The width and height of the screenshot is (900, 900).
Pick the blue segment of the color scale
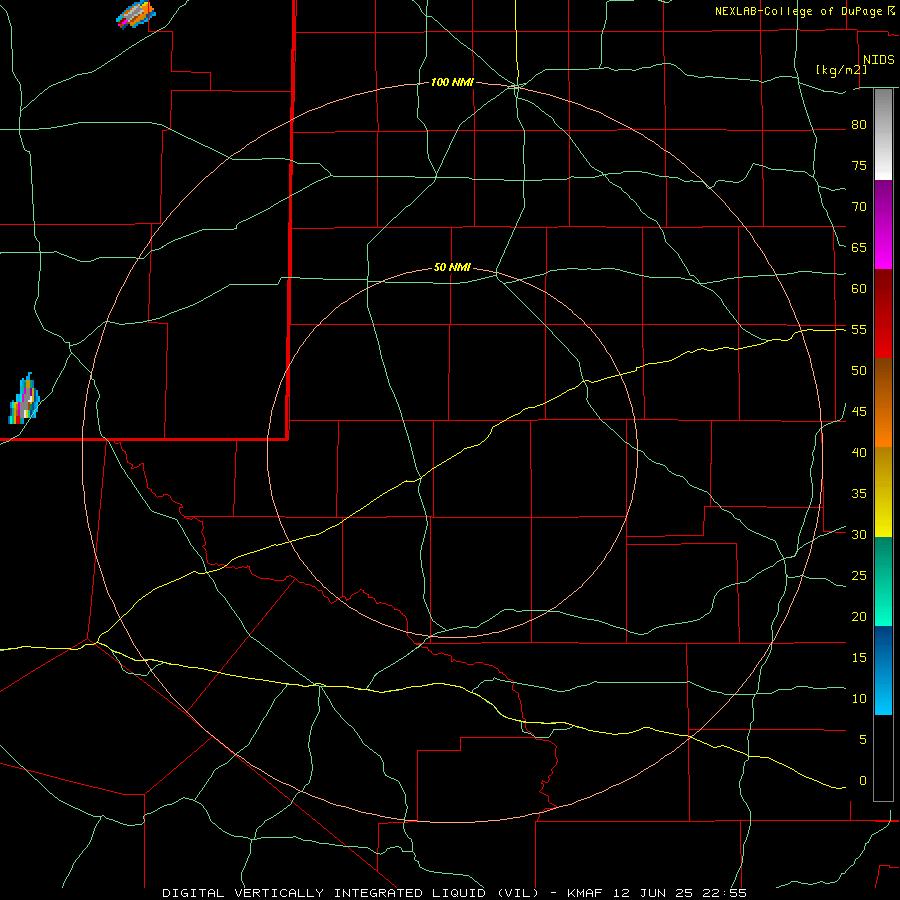click(883, 670)
